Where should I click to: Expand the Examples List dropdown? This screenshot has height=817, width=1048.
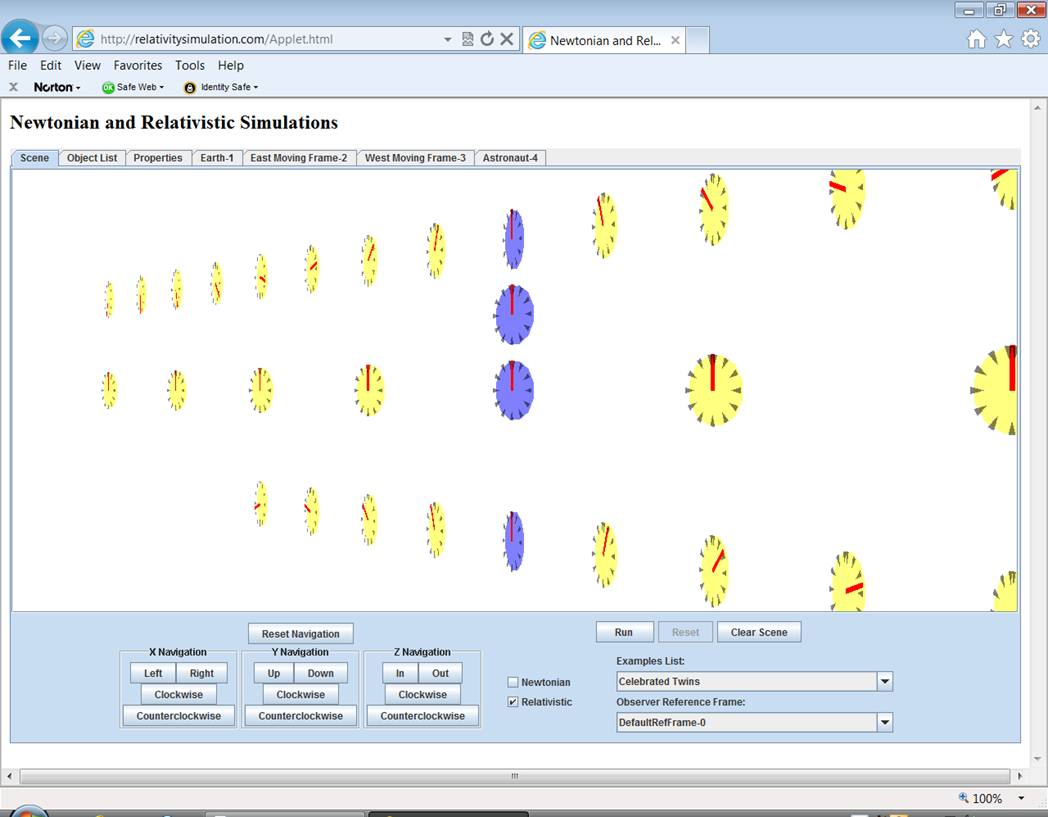[x=884, y=682]
